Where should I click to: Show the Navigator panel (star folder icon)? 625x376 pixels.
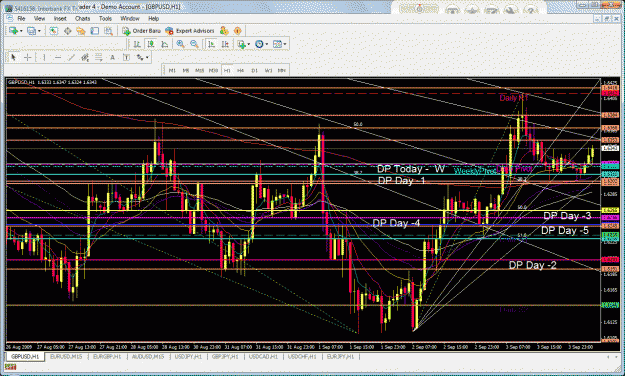[x=81, y=31]
